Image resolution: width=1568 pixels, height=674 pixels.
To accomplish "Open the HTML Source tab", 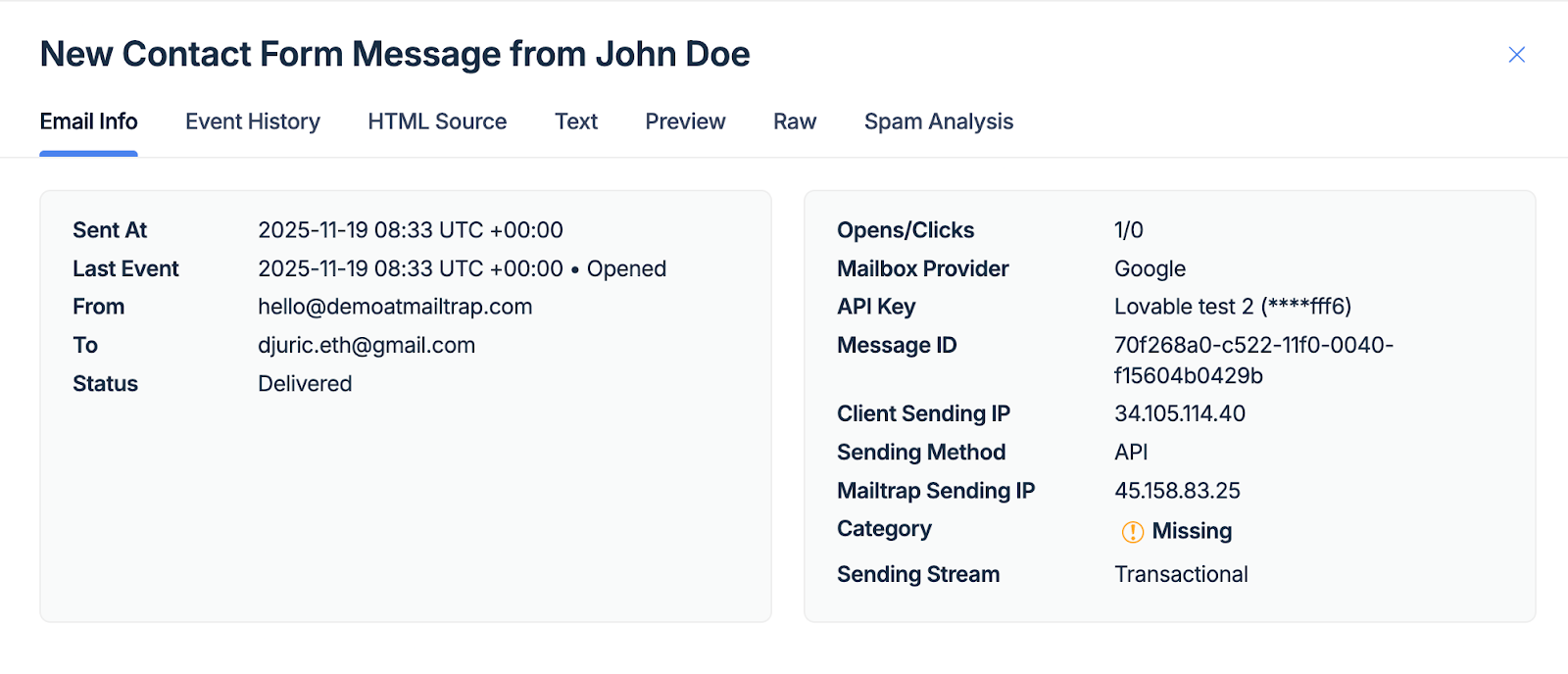I will pyautogui.click(x=437, y=121).
